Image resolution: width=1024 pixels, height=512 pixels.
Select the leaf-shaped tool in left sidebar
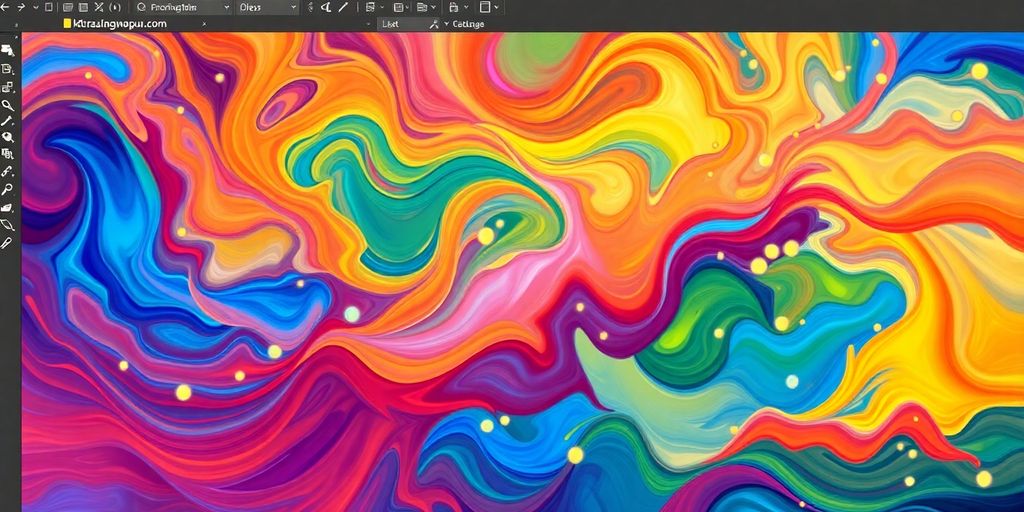tap(7, 225)
